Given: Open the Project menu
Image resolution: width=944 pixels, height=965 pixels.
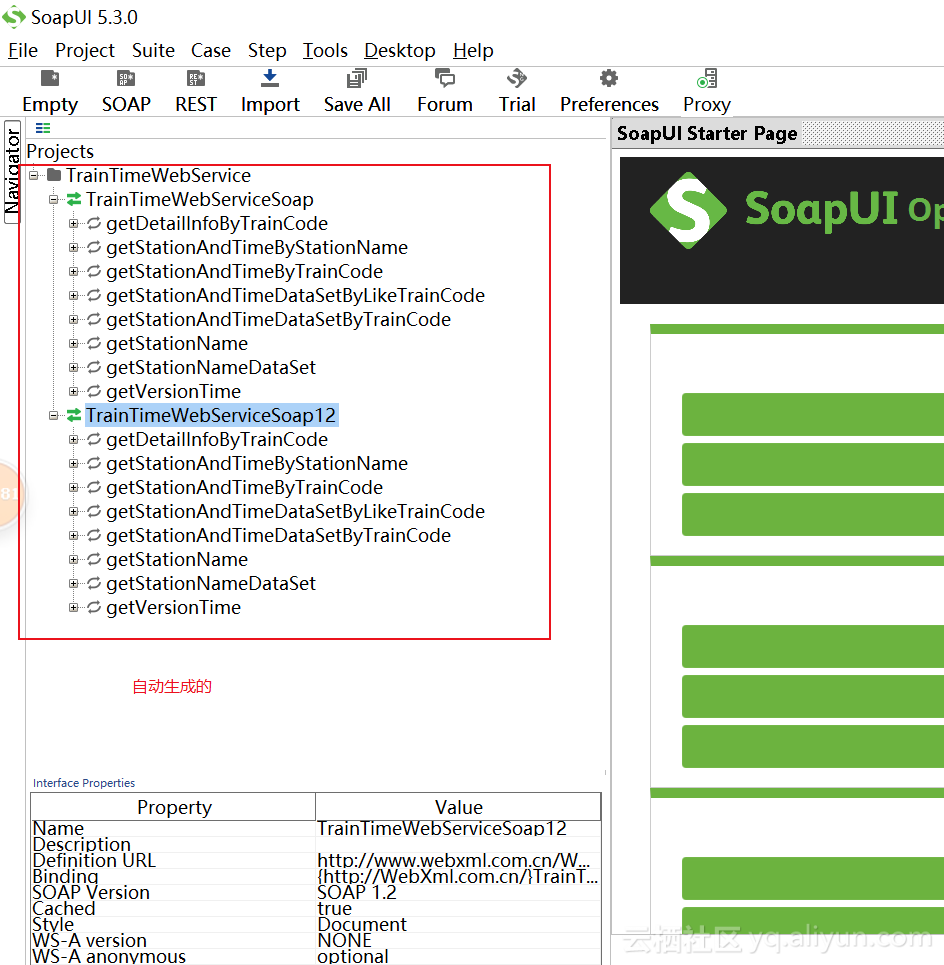Looking at the screenshot, I should tap(85, 50).
